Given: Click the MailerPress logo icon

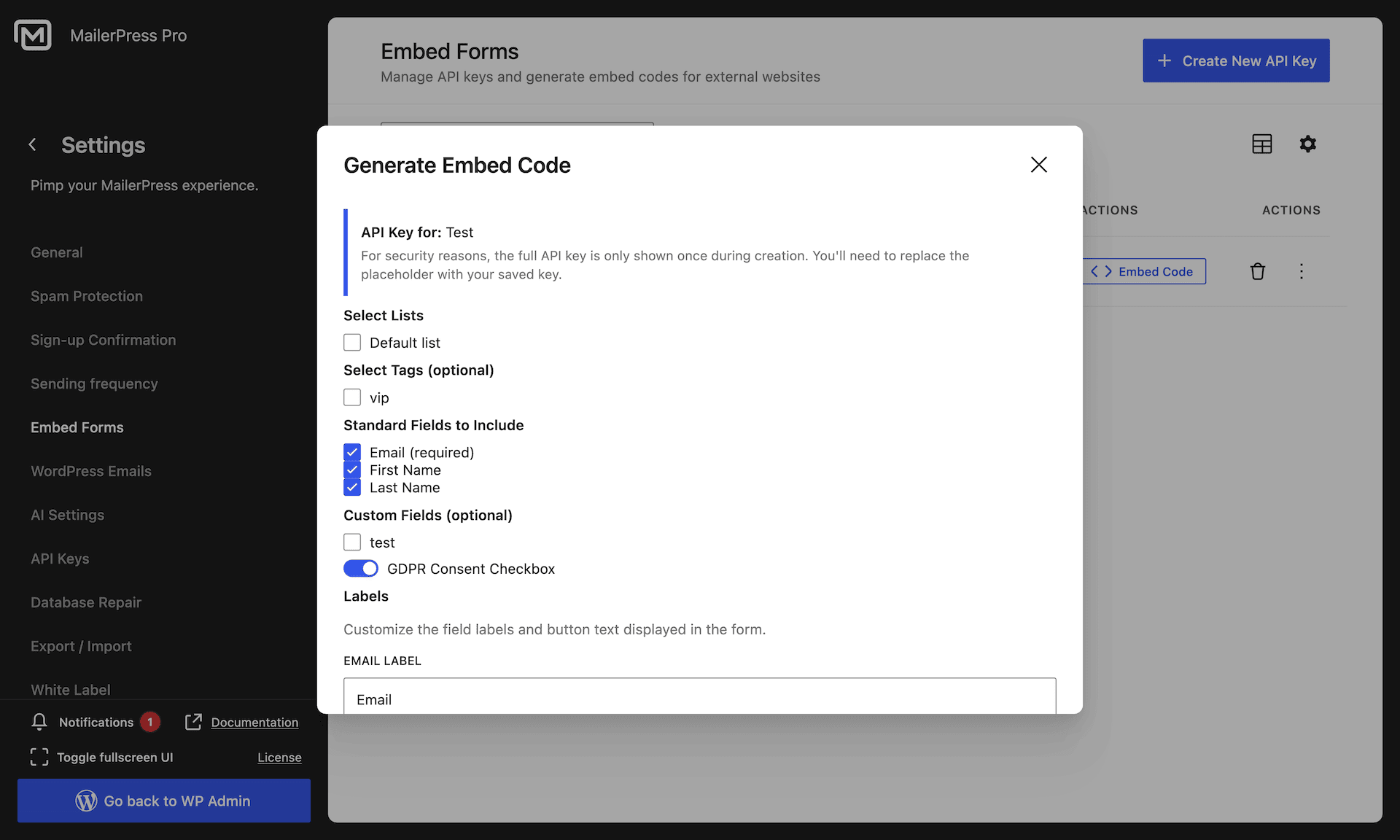Looking at the screenshot, I should (33, 35).
